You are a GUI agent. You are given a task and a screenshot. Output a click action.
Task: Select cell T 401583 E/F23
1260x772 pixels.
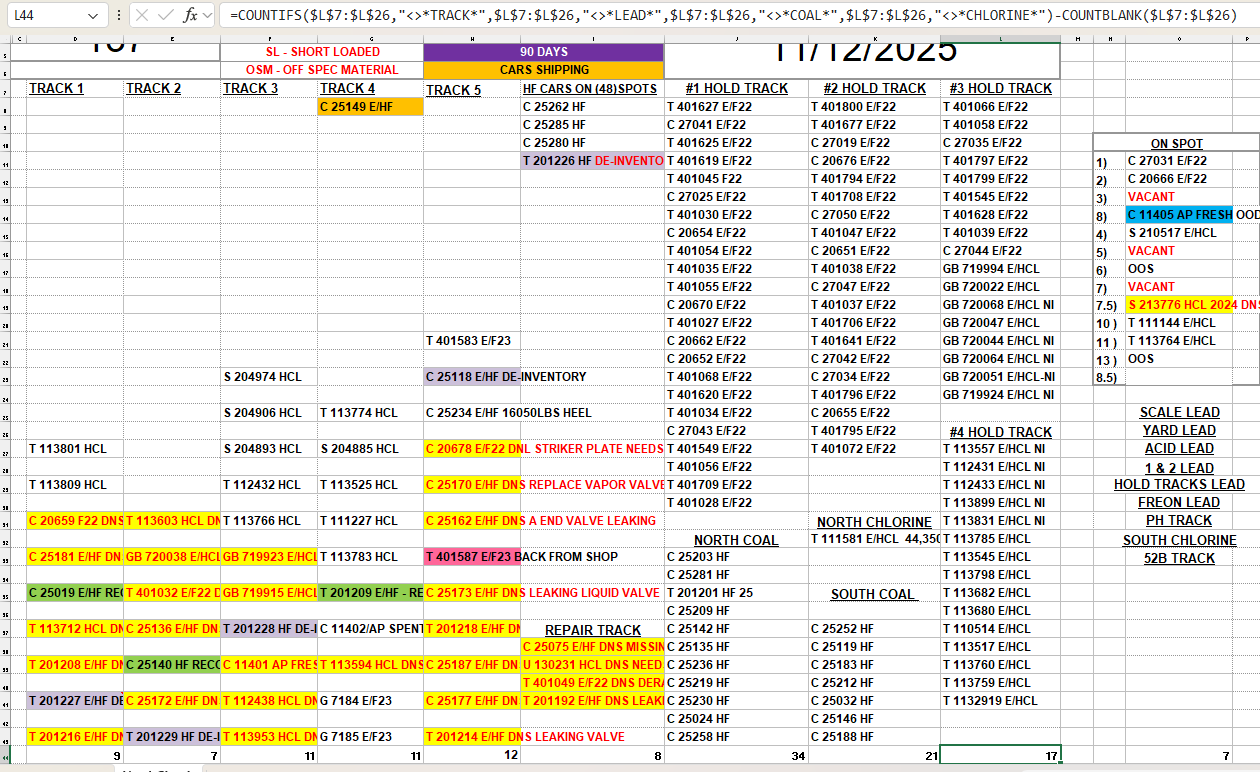(x=472, y=340)
